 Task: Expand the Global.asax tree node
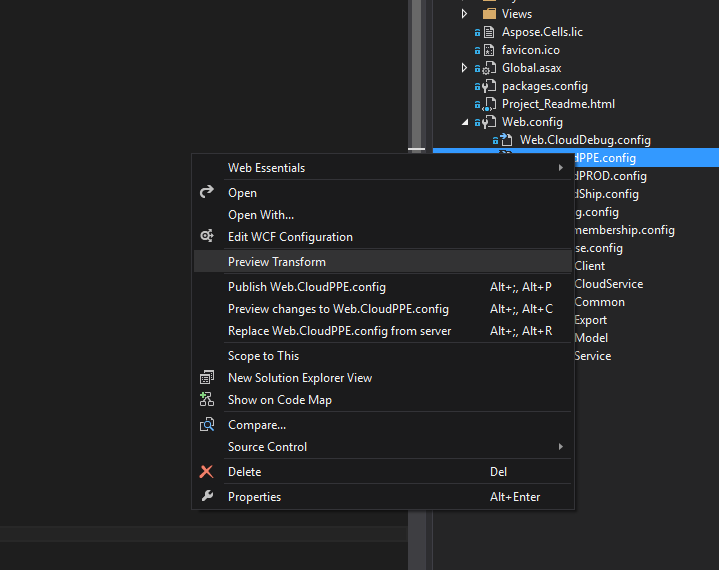click(465, 68)
